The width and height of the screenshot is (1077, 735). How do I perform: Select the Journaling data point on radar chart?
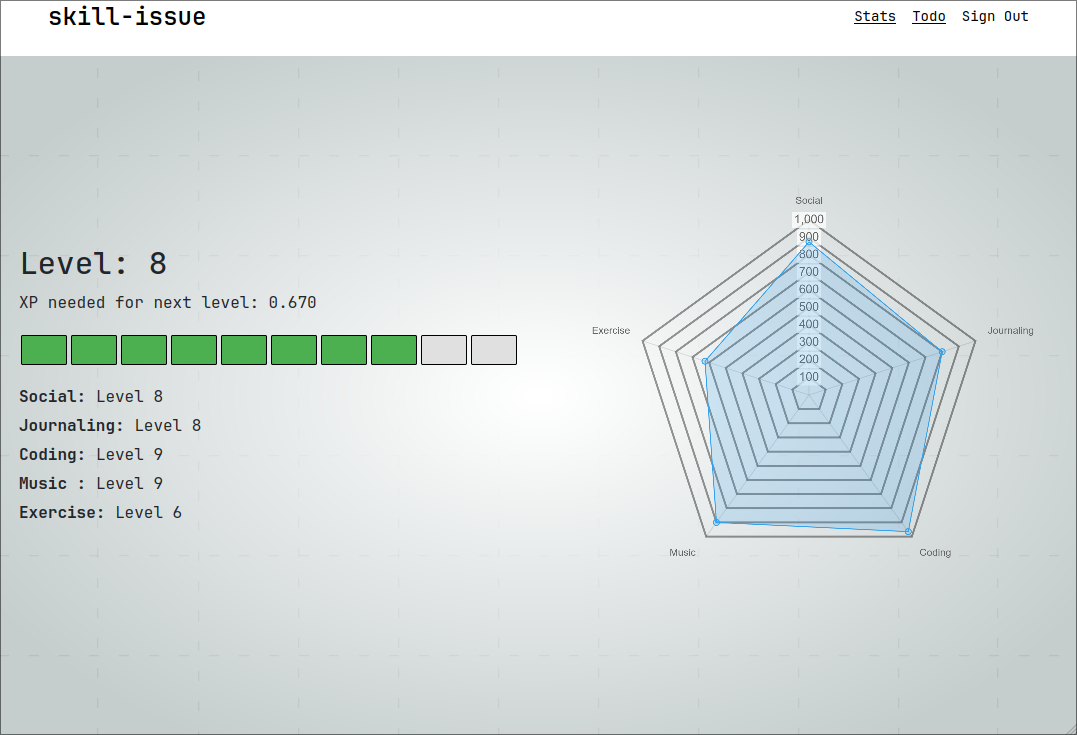pos(942,351)
